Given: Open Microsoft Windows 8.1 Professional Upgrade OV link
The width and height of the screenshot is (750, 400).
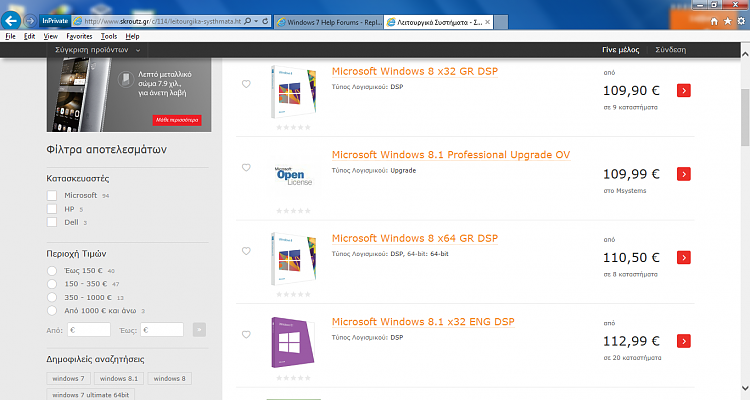Looking at the screenshot, I should (x=451, y=155).
